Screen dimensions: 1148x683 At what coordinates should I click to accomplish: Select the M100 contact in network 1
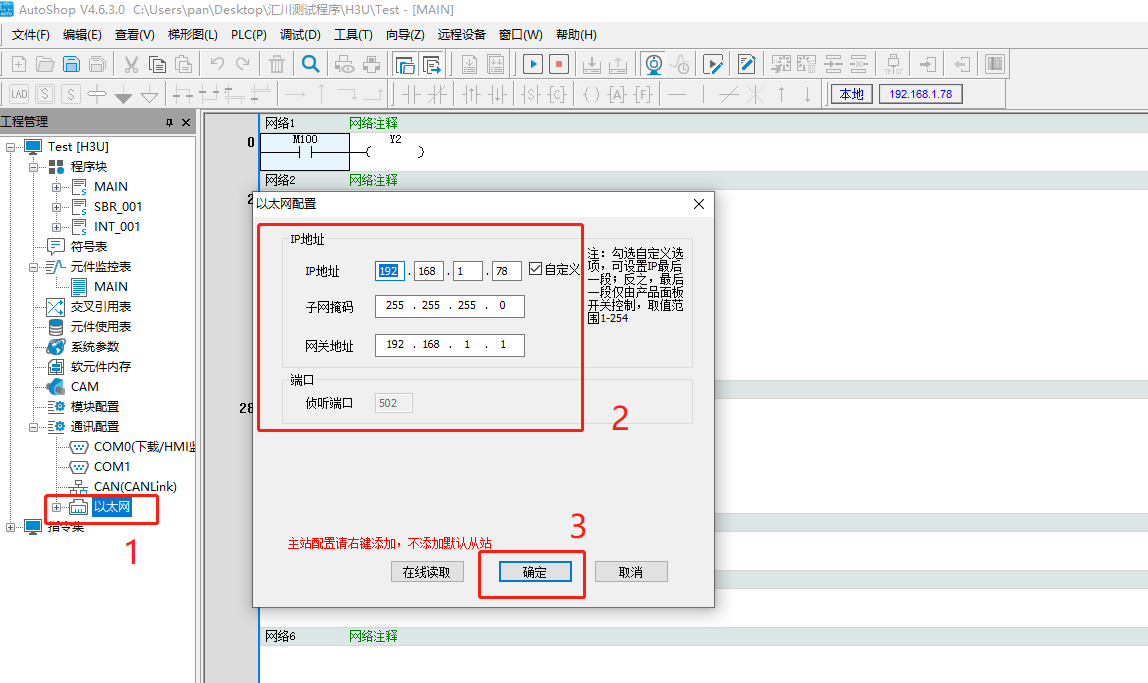(305, 152)
